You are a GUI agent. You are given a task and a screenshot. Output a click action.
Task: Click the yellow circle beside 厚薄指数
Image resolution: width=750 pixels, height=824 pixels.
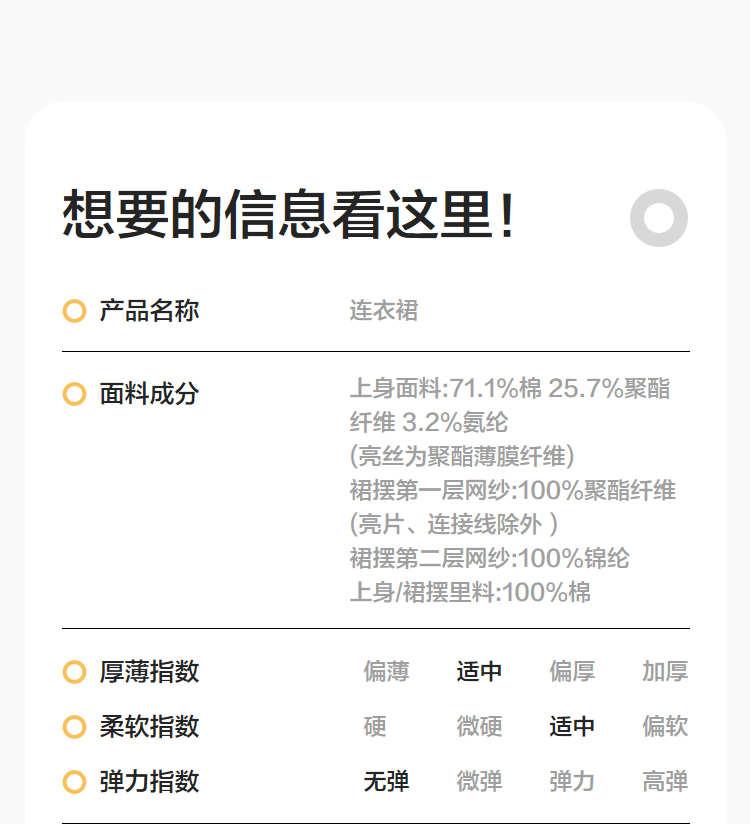pos(74,672)
